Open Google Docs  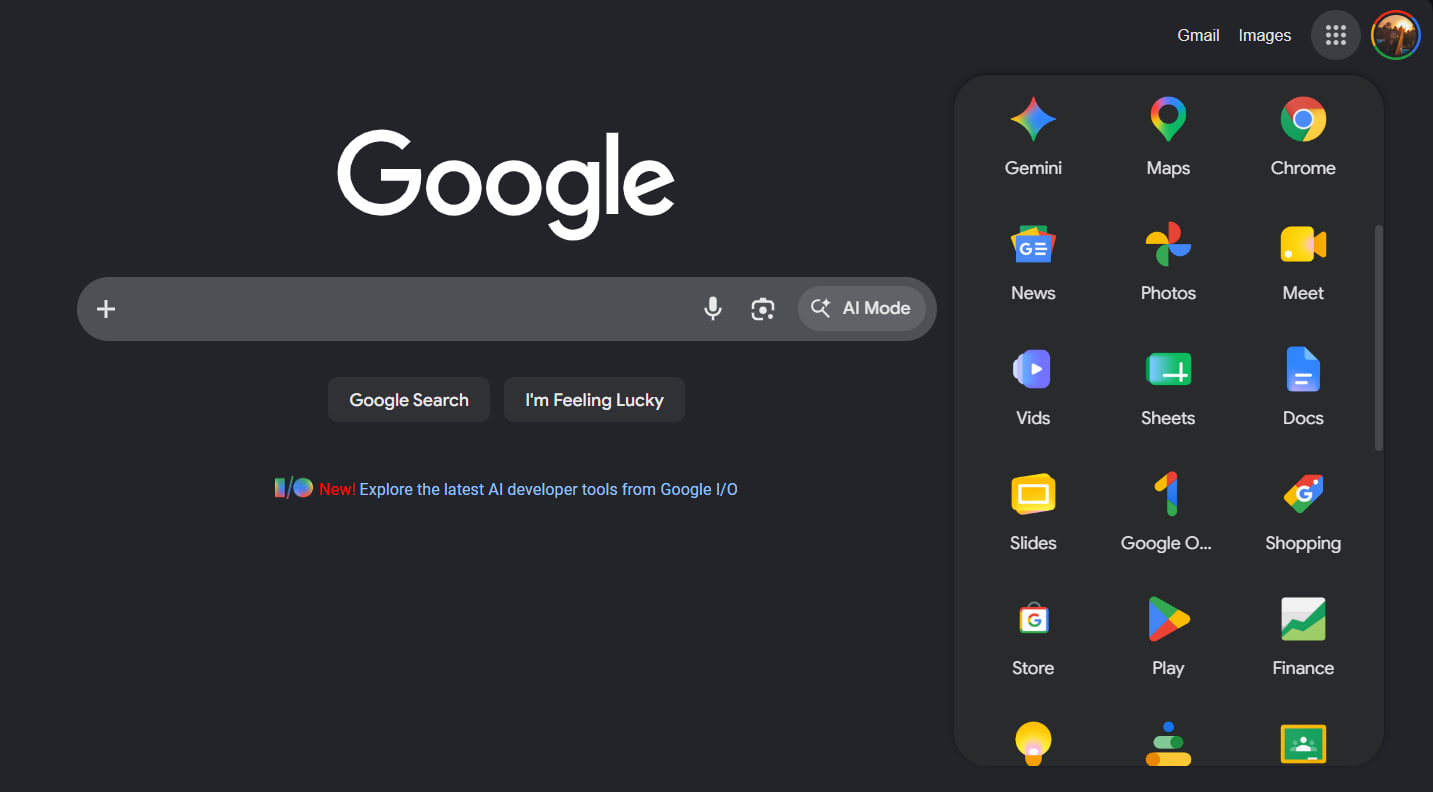(1303, 387)
